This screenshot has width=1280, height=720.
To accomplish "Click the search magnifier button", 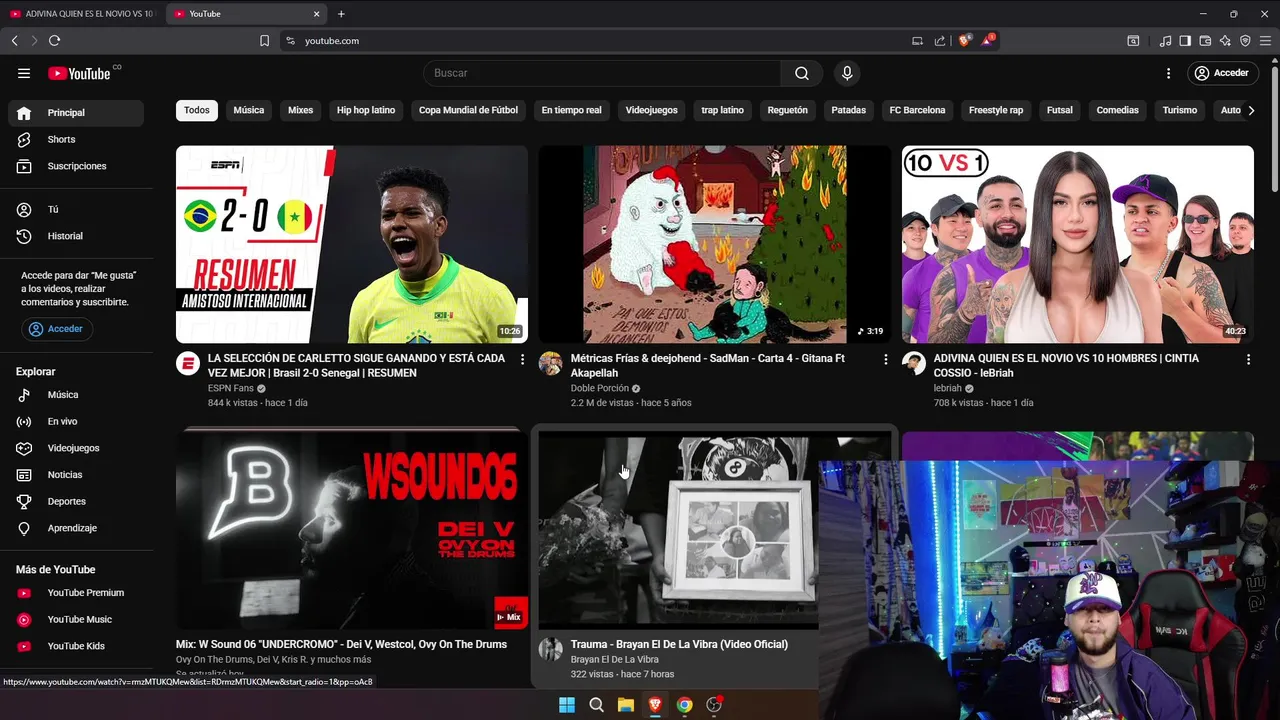I will coord(802,73).
